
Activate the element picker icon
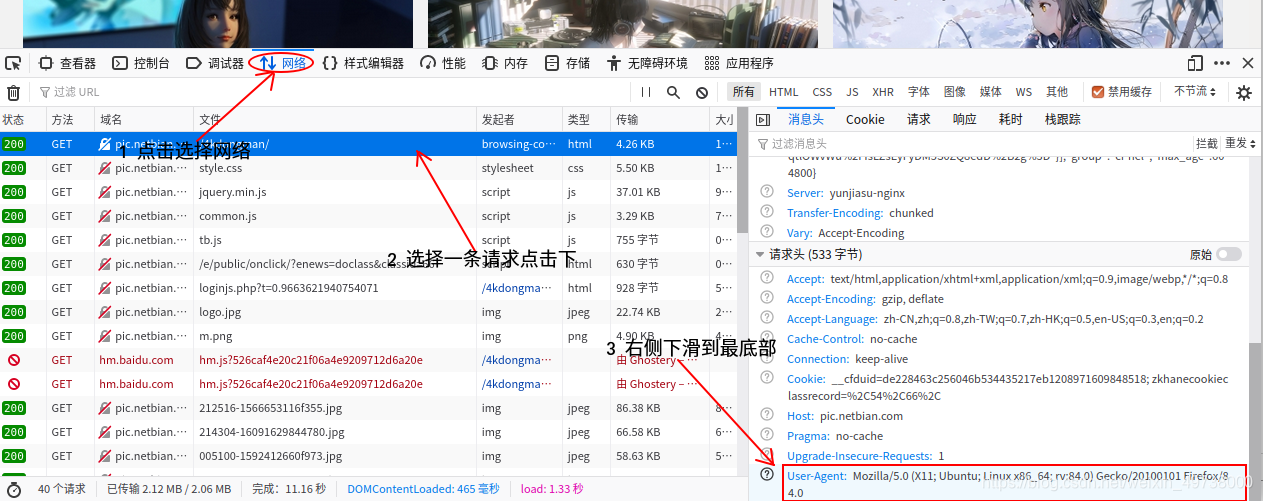(x=13, y=63)
